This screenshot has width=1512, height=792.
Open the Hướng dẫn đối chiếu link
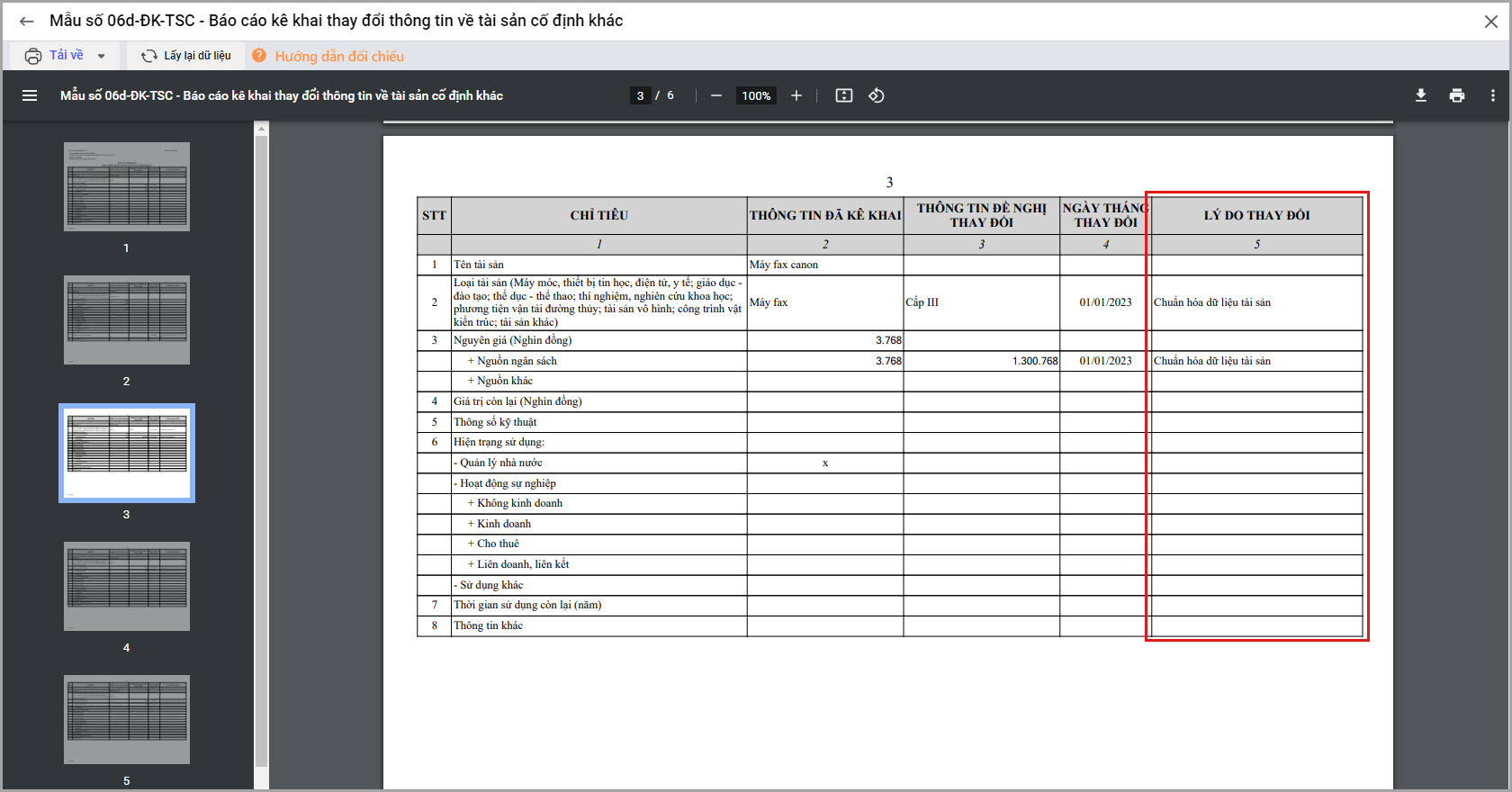tap(338, 56)
